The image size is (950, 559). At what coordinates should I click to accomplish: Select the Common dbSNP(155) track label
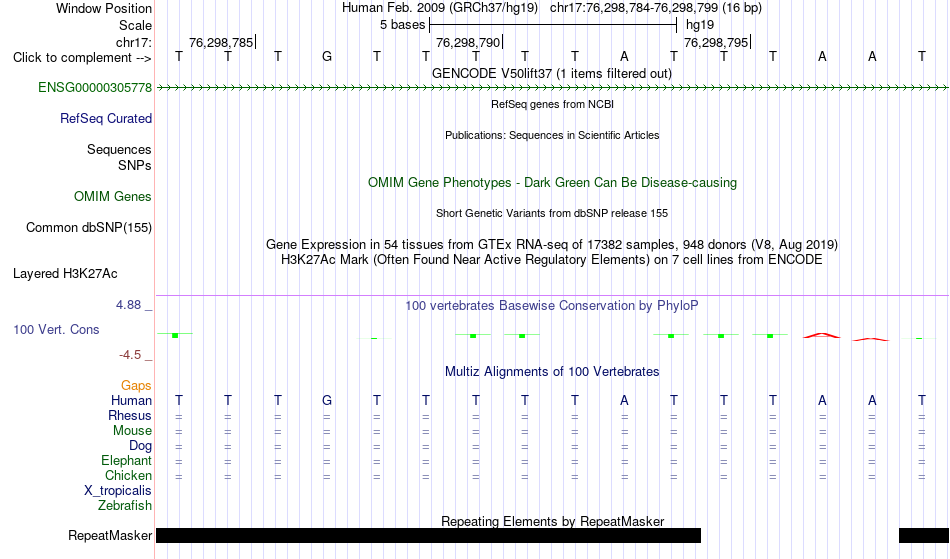coord(89,228)
